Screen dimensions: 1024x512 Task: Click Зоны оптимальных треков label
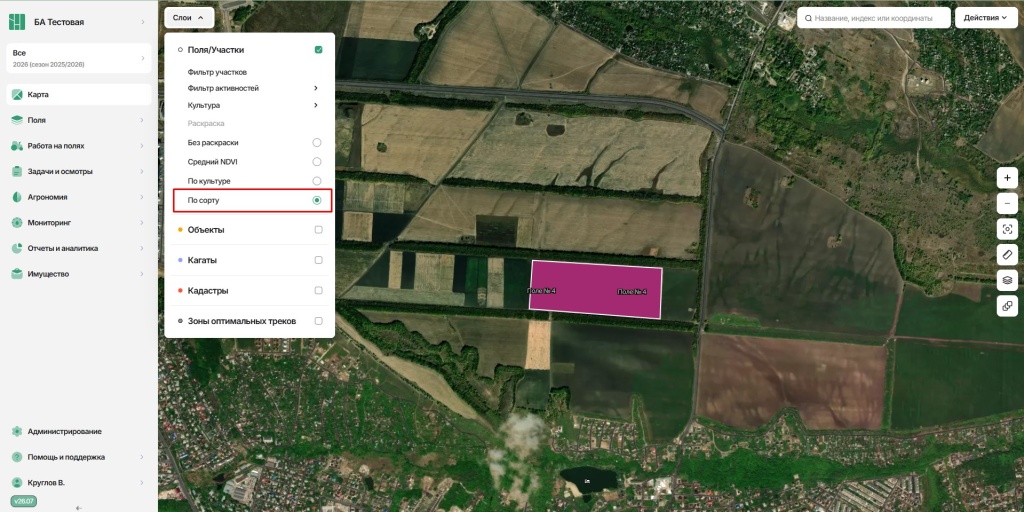pyautogui.click(x=242, y=321)
